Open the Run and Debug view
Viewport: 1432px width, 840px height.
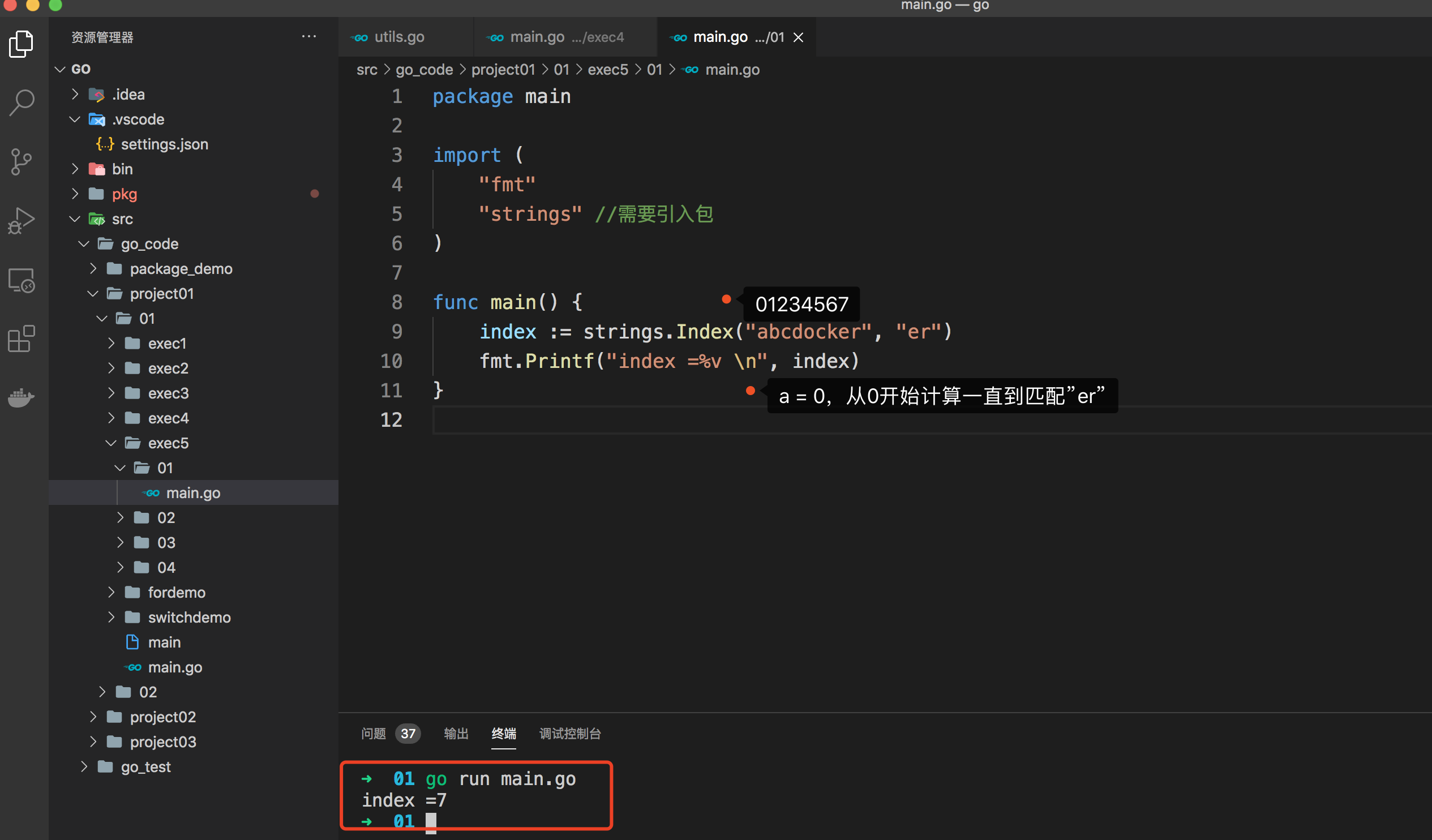[22, 221]
